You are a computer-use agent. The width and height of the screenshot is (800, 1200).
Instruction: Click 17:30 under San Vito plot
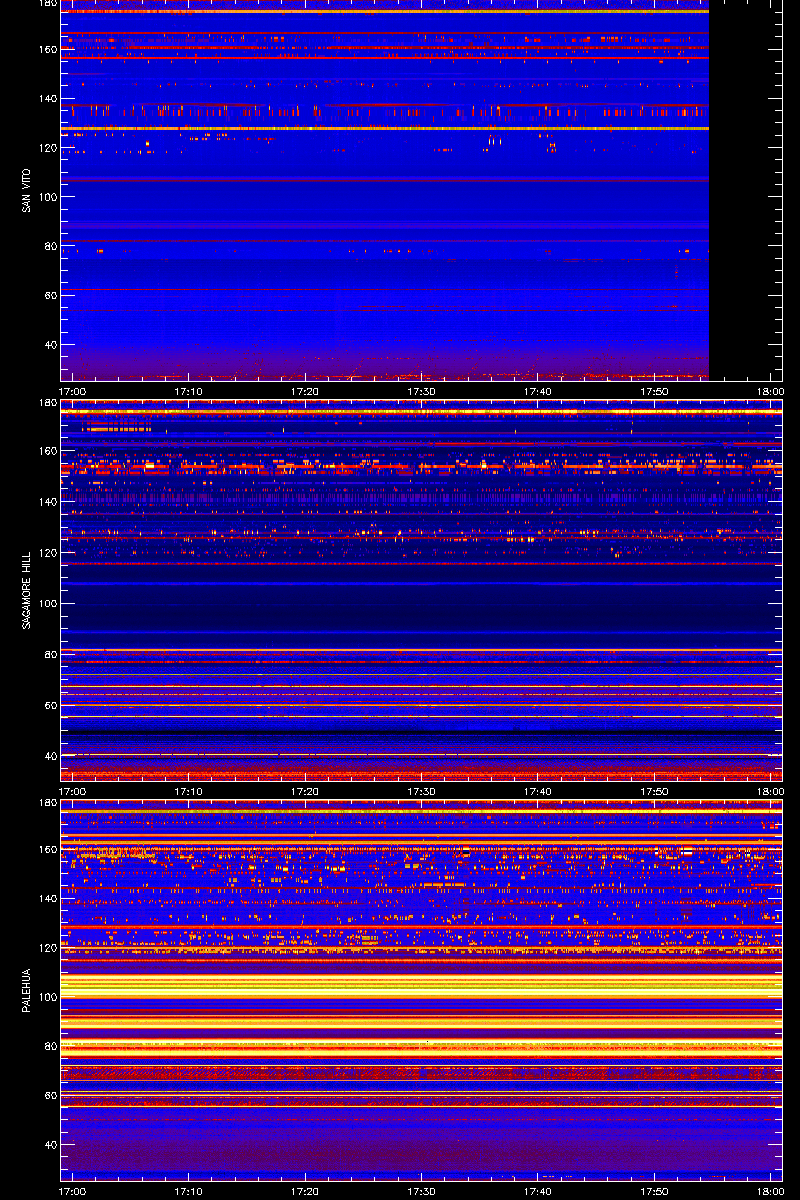pos(422,392)
